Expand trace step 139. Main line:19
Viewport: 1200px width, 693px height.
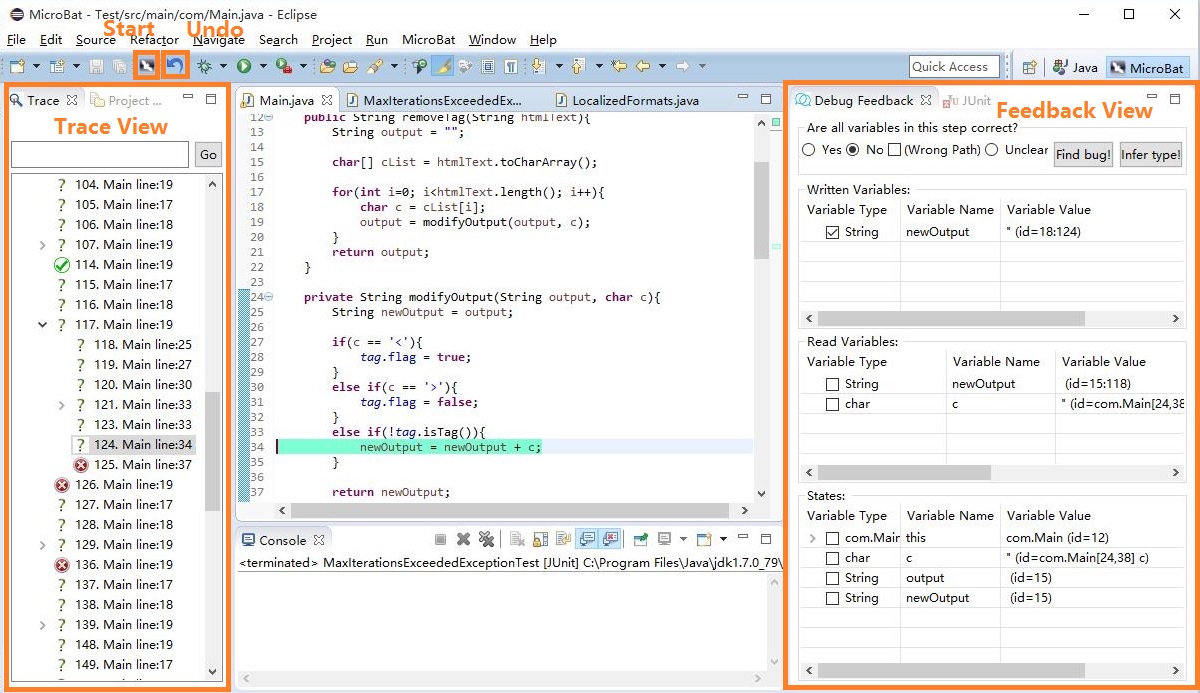point(42,625)
